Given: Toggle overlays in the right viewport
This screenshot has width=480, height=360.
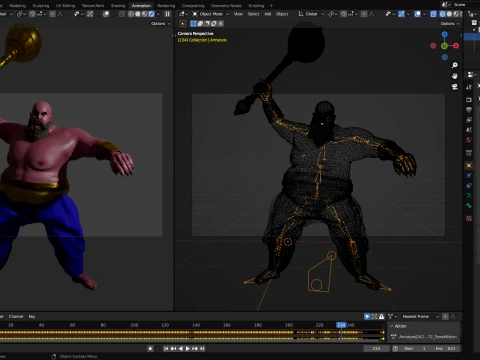Looking at the screenshot, I should click(x=417, y=14).
